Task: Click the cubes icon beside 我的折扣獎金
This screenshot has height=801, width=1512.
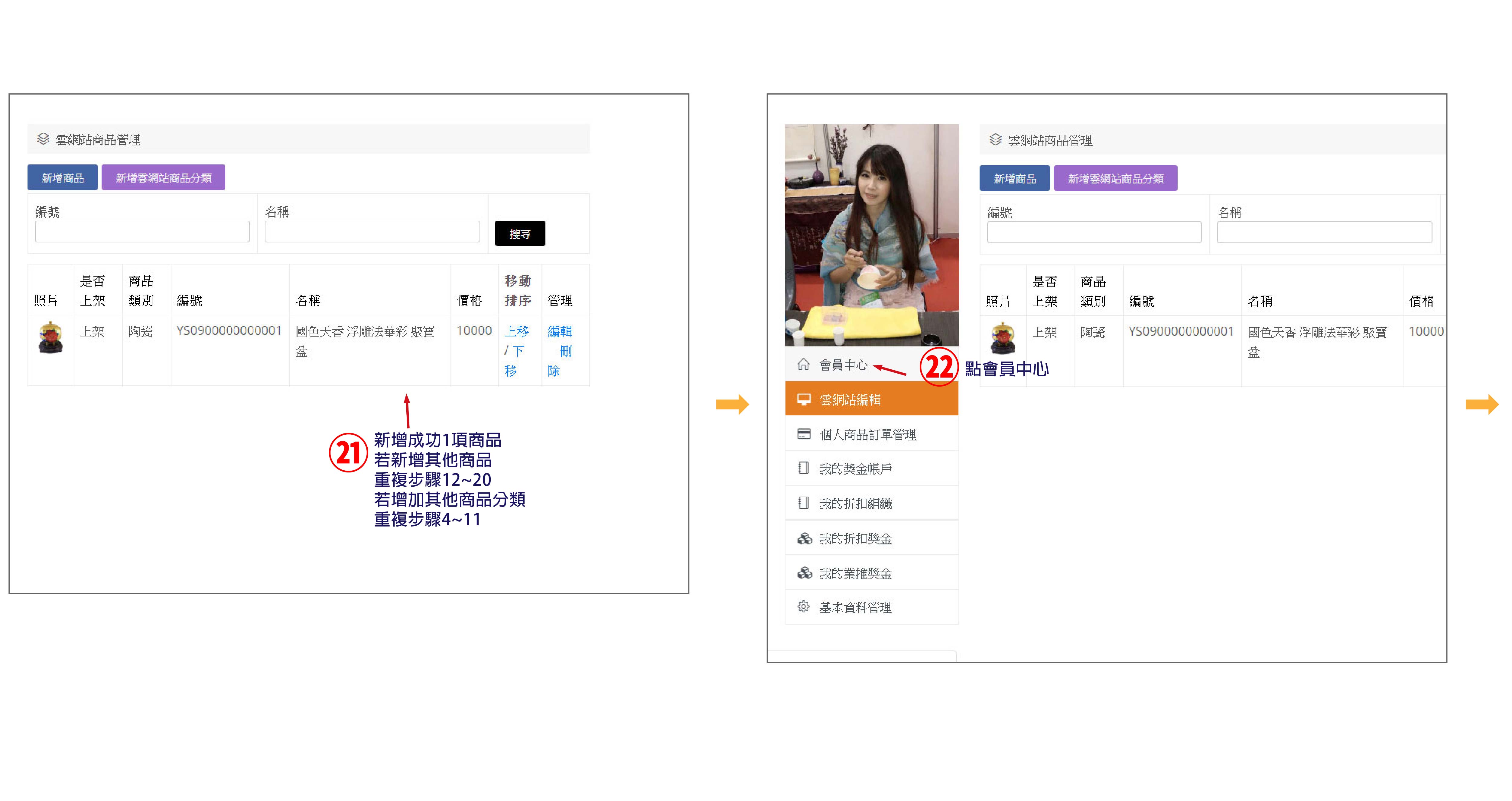Action: click(x=804, y=538)
